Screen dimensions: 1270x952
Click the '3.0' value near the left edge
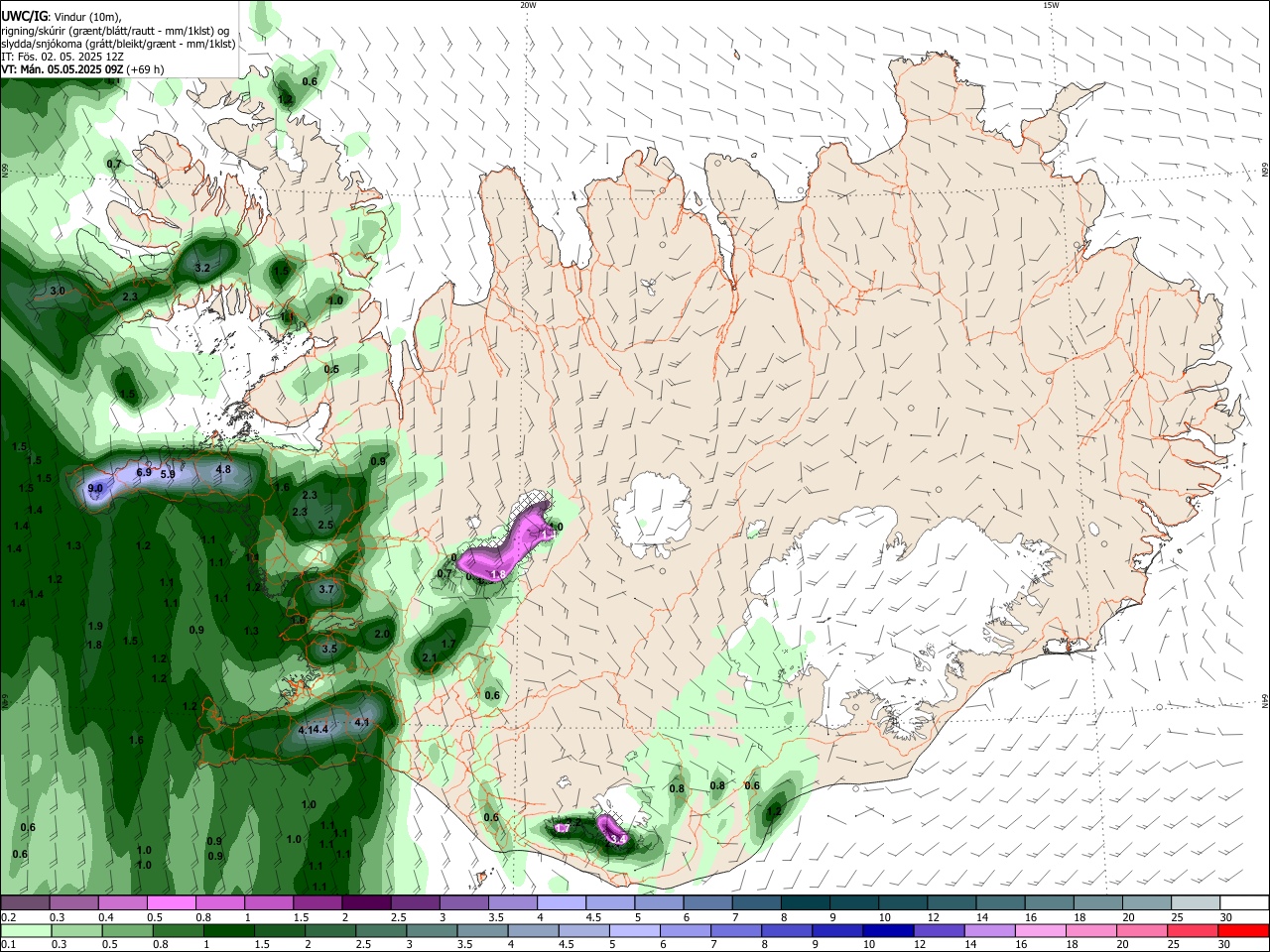58,292
